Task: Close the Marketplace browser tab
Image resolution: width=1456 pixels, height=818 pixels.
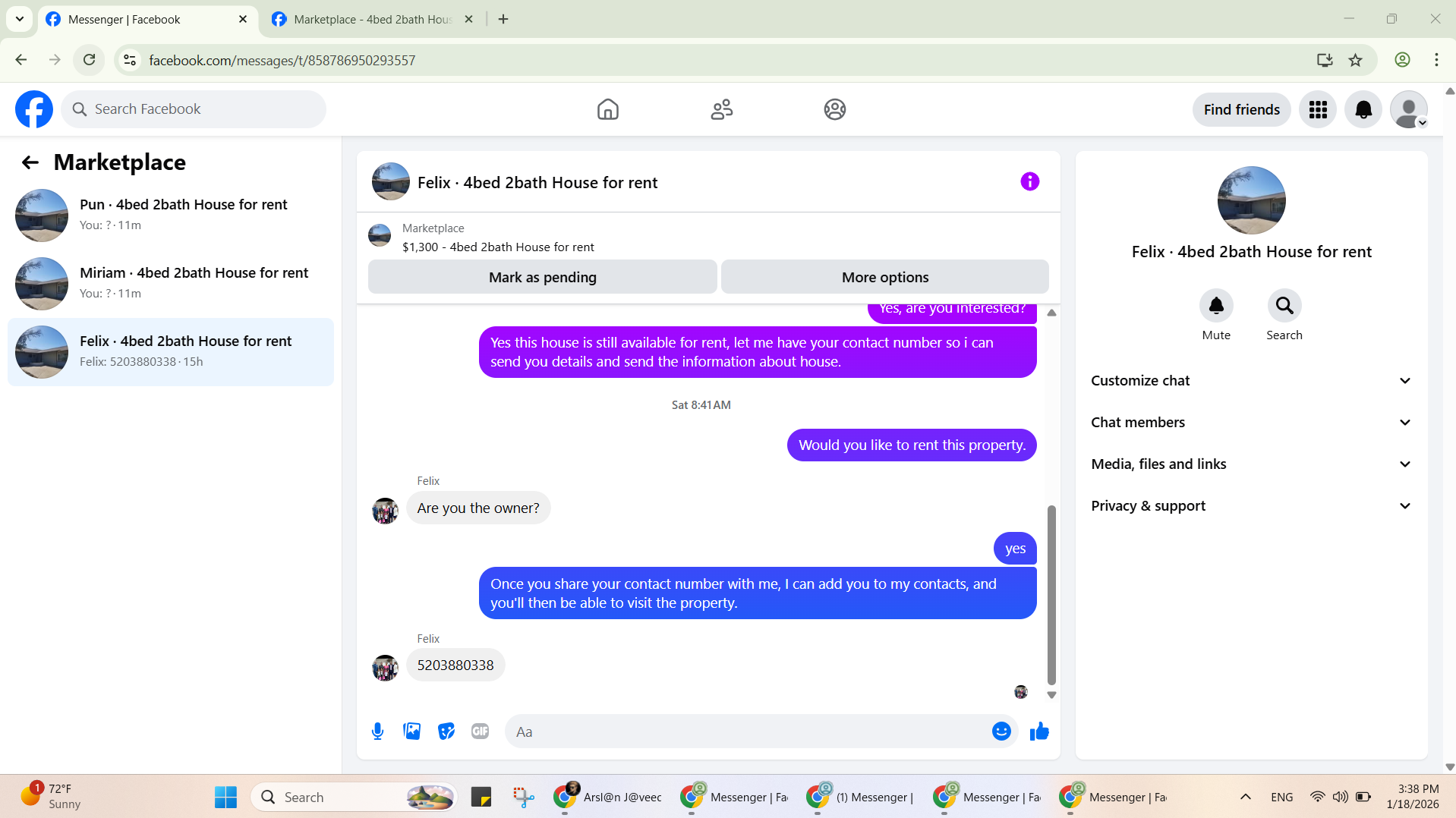Action: click(468, 19)
